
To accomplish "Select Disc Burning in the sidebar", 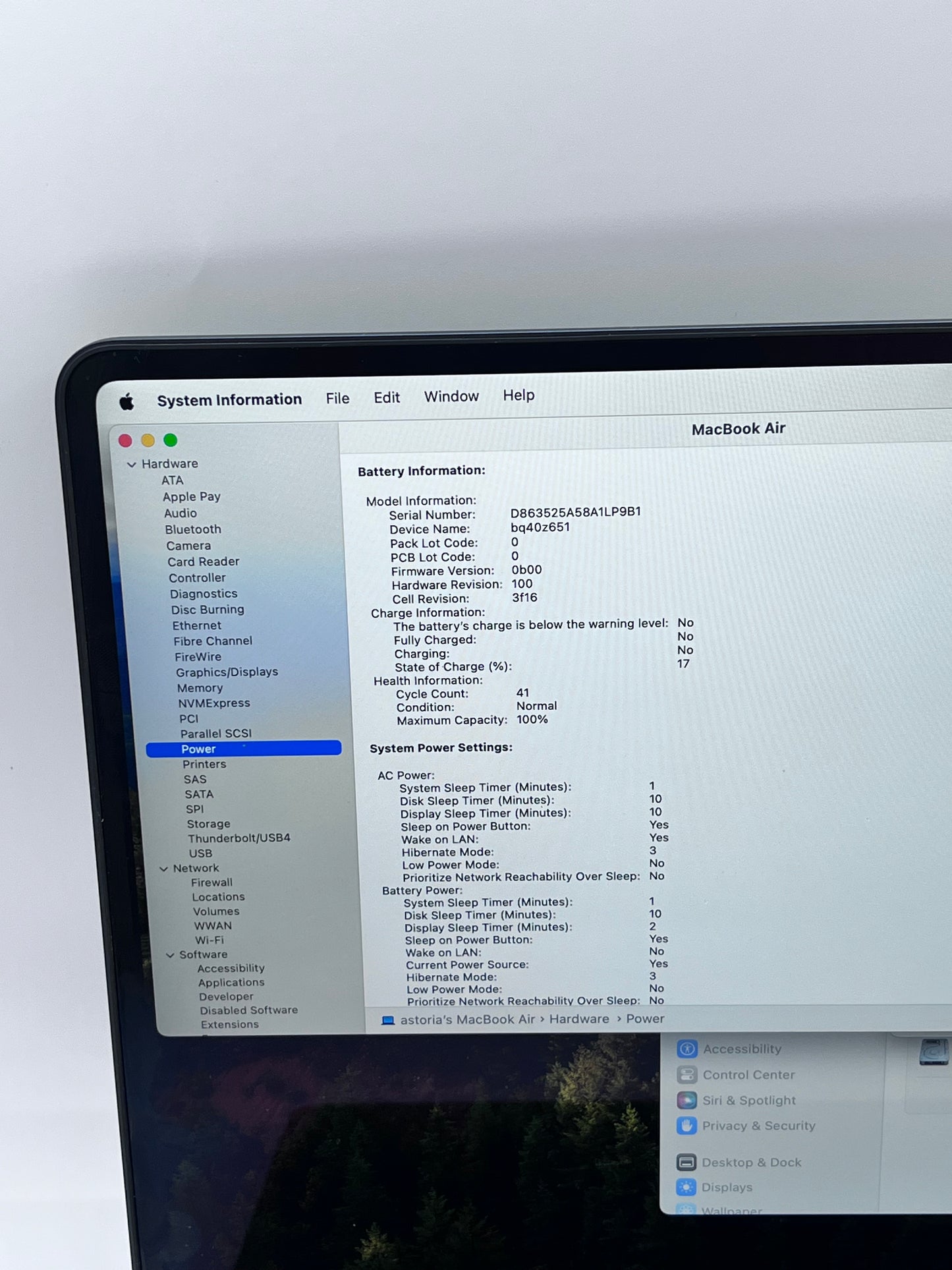I will (208, 610).
